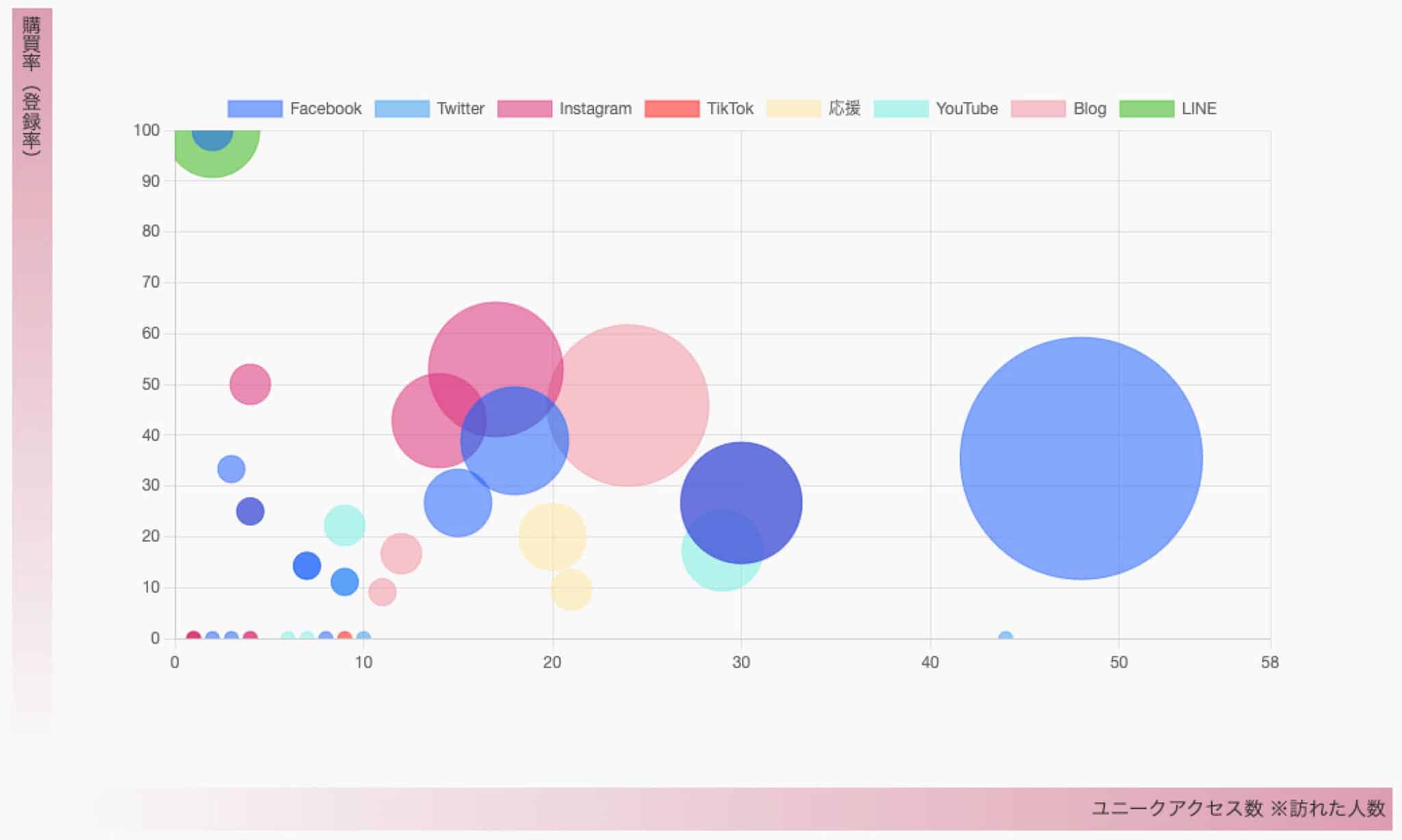The width and height of the screenshot is (1402, 840).
Task: Toggle the Instagram legend item
Action: tap(564, 109)
